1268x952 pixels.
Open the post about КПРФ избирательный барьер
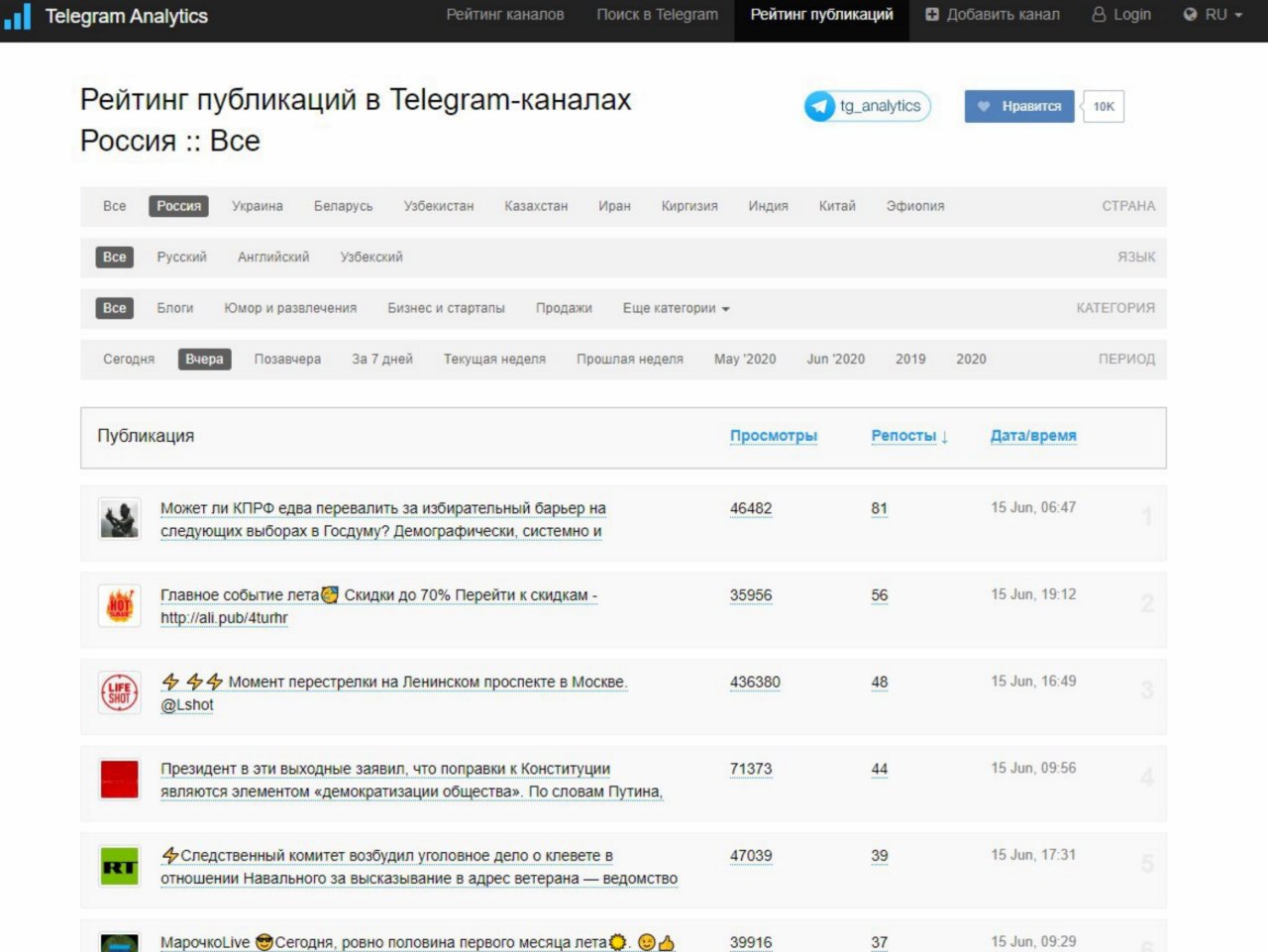(383, 519)
